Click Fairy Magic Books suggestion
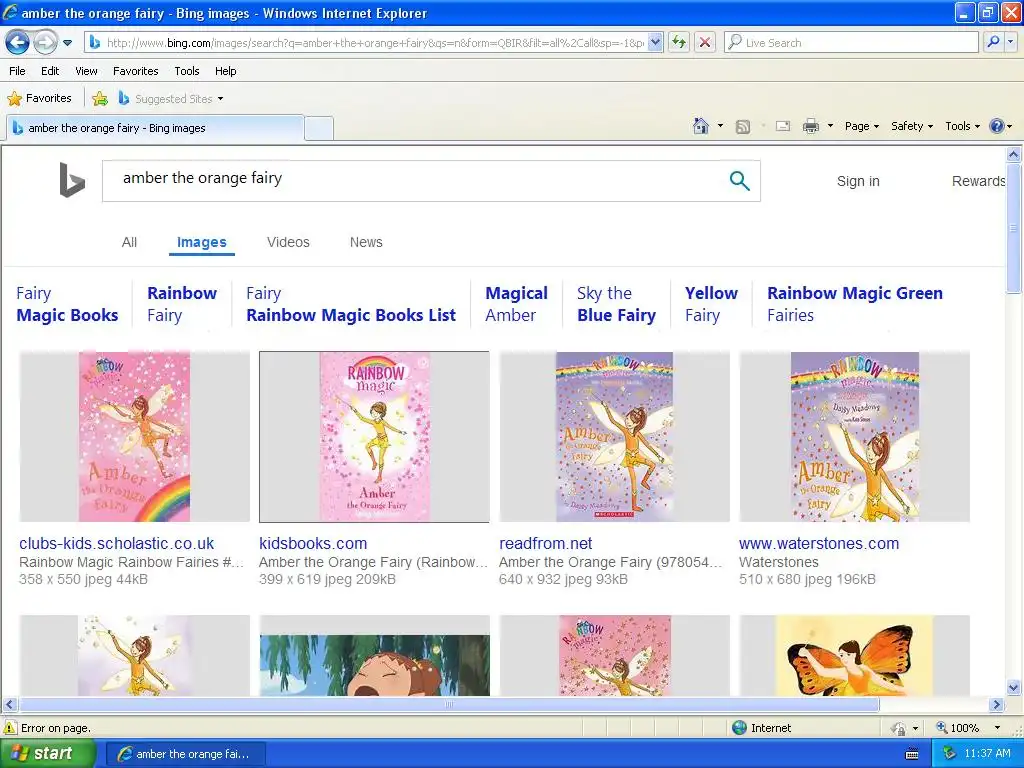The height and width of the screenshot is (768, 1024). click(x=67, y=304)
